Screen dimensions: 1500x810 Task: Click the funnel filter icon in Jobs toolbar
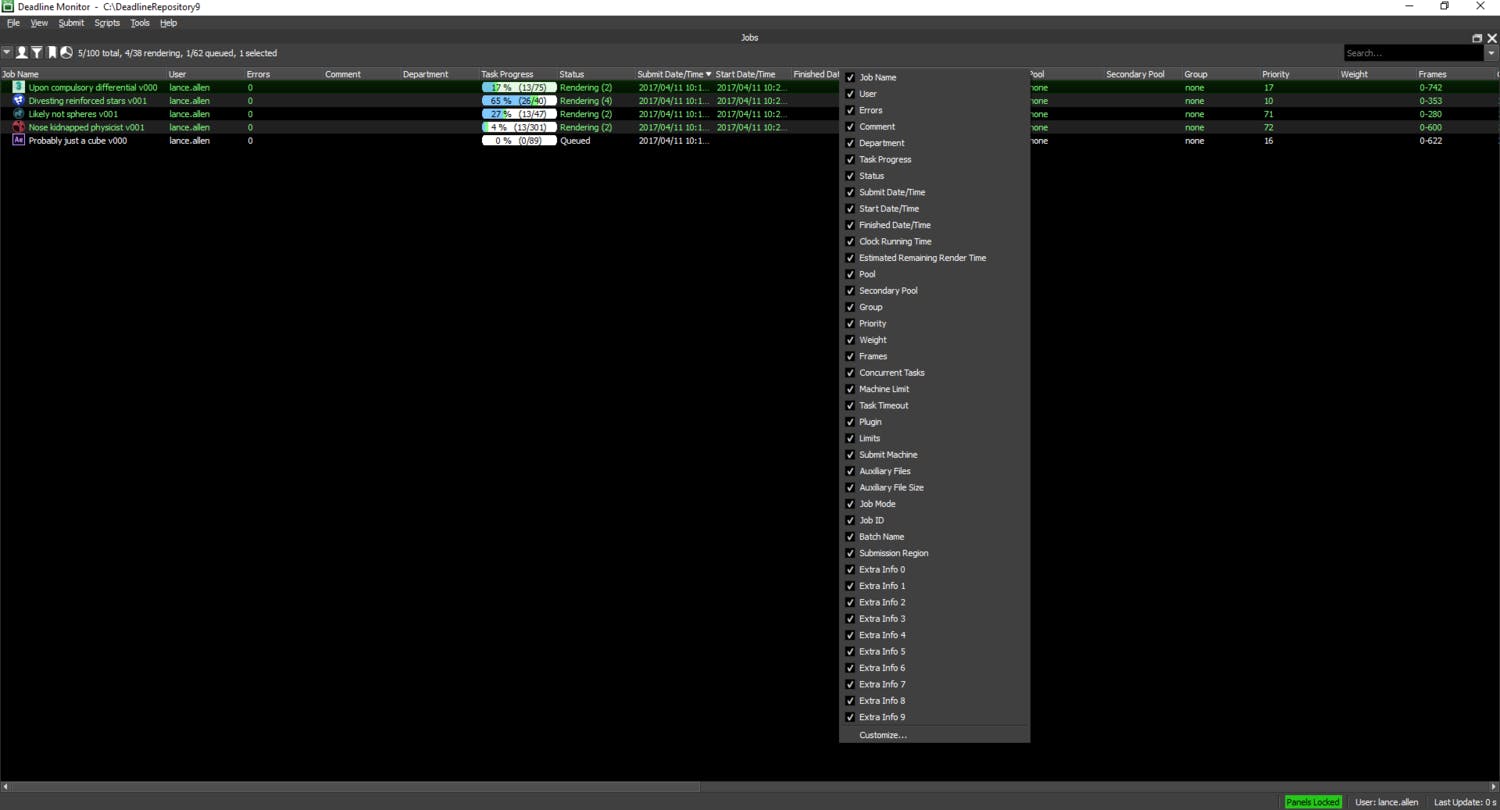37,53
